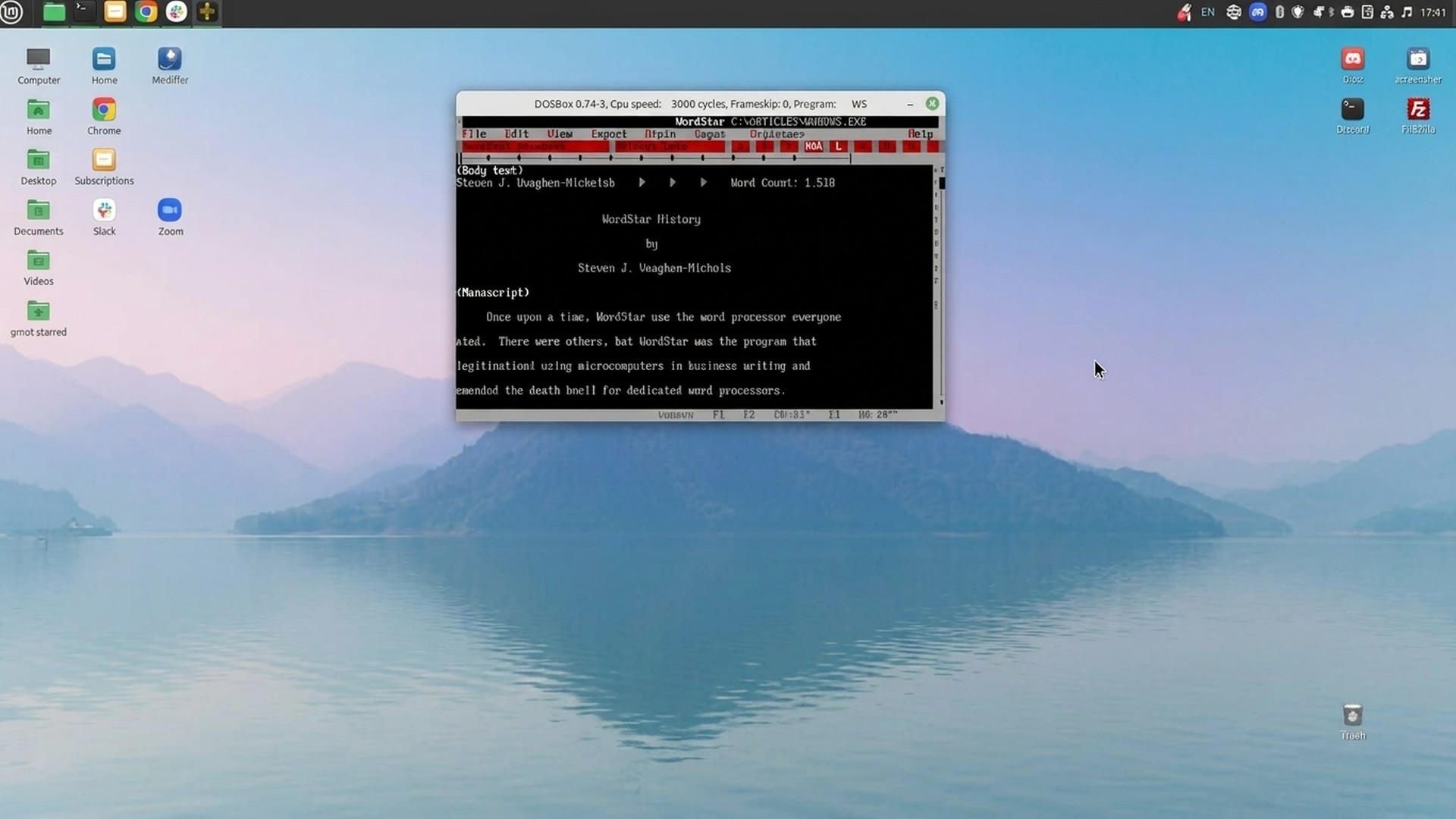Click the HOA button in WordStar style bar
This screenshot has width=1456, height=819.
tap(814, 146)
